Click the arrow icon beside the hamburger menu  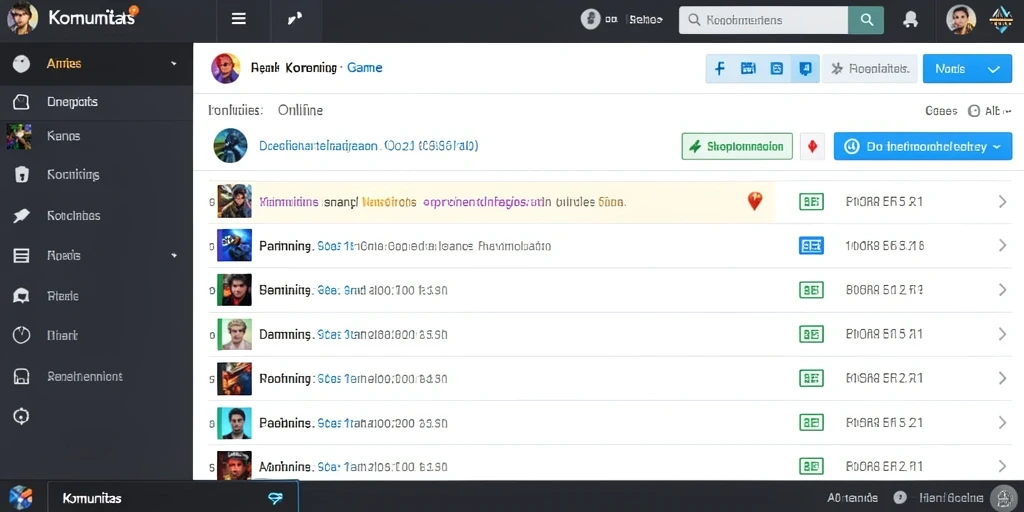click(295, 19)
